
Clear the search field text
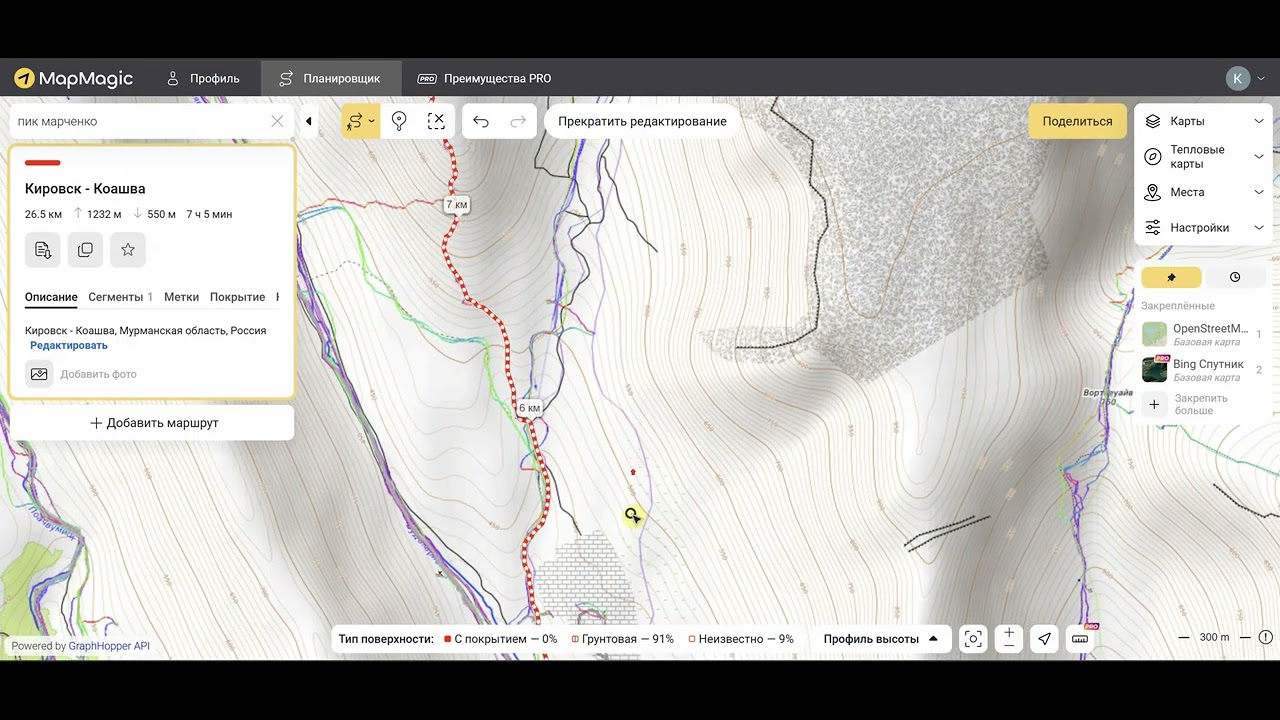(x=277, y=121)
